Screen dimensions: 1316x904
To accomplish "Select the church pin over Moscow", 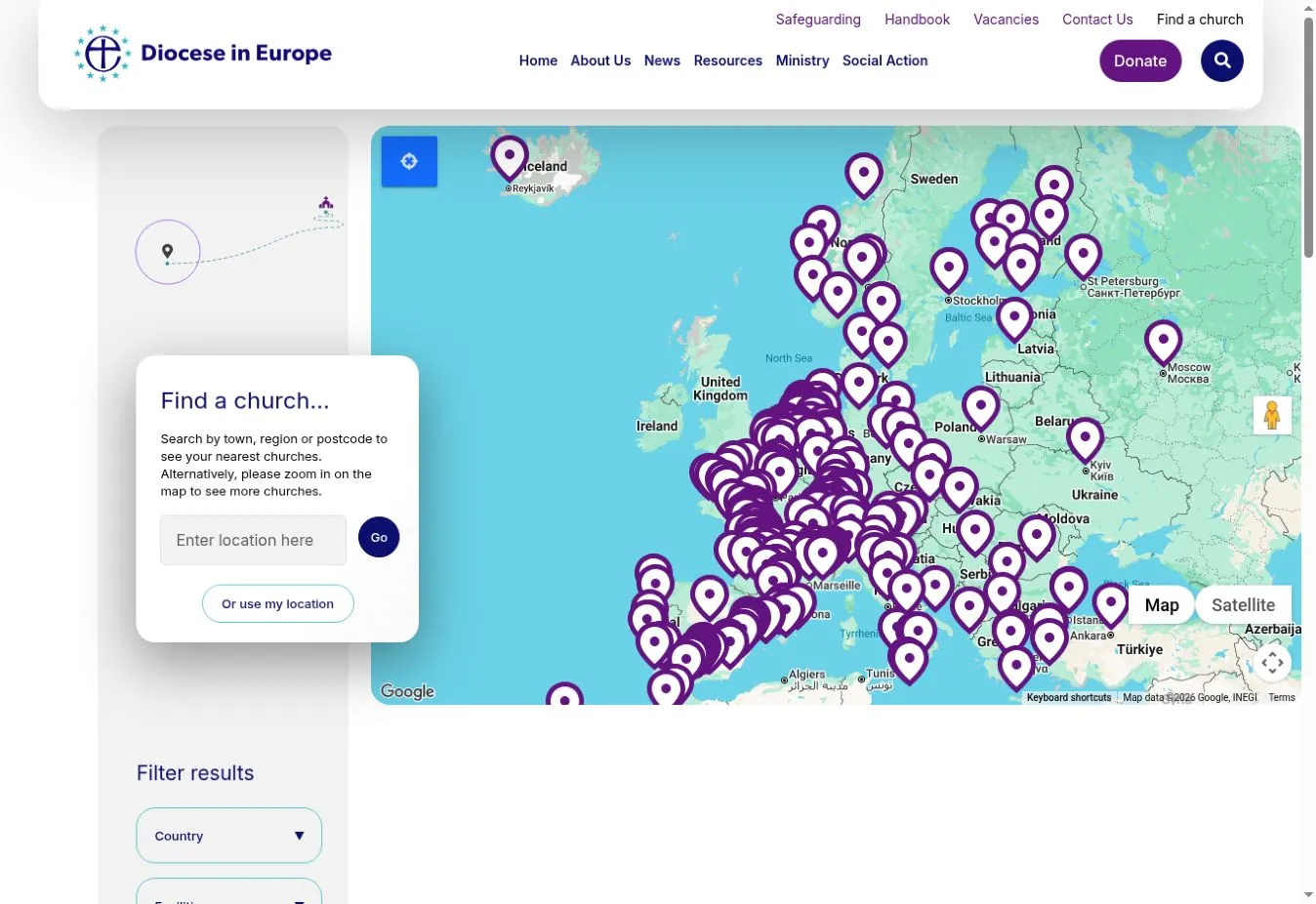I will (1163, 344).
